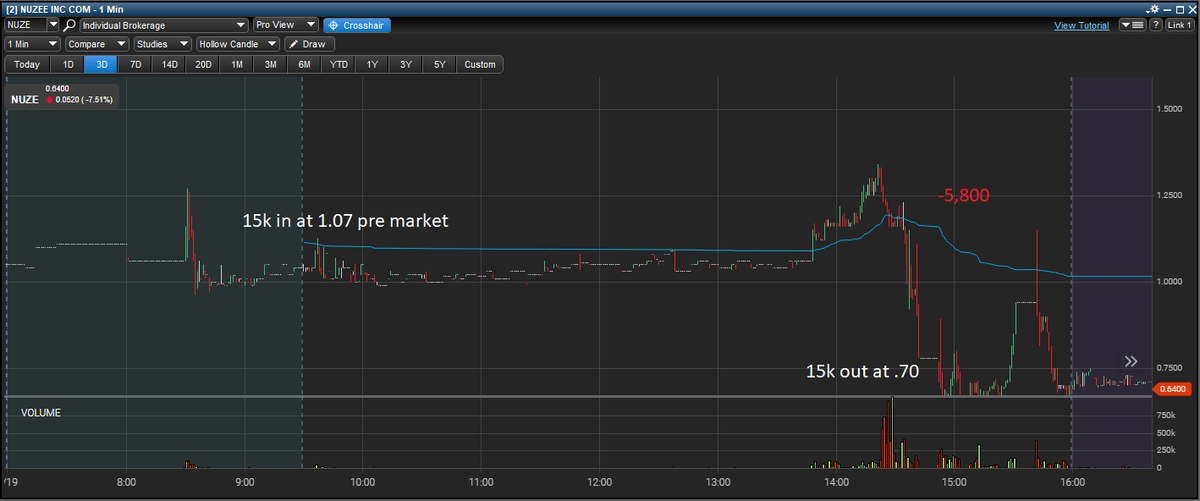The image size is (1200, 501).
Task: Click the 9:00 time axis label
Action: (245, 483)
